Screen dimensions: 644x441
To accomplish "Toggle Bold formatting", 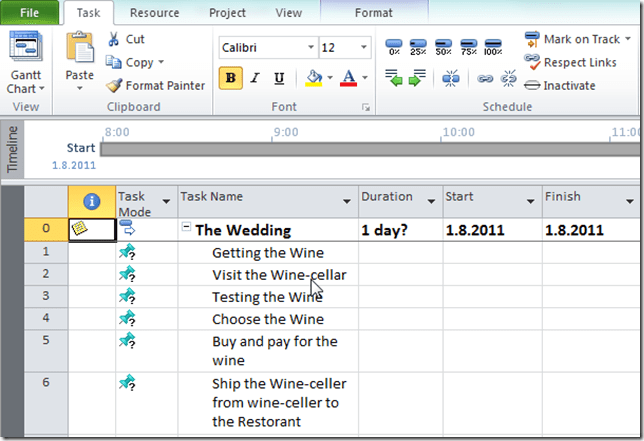I will (x=232, y=78).
